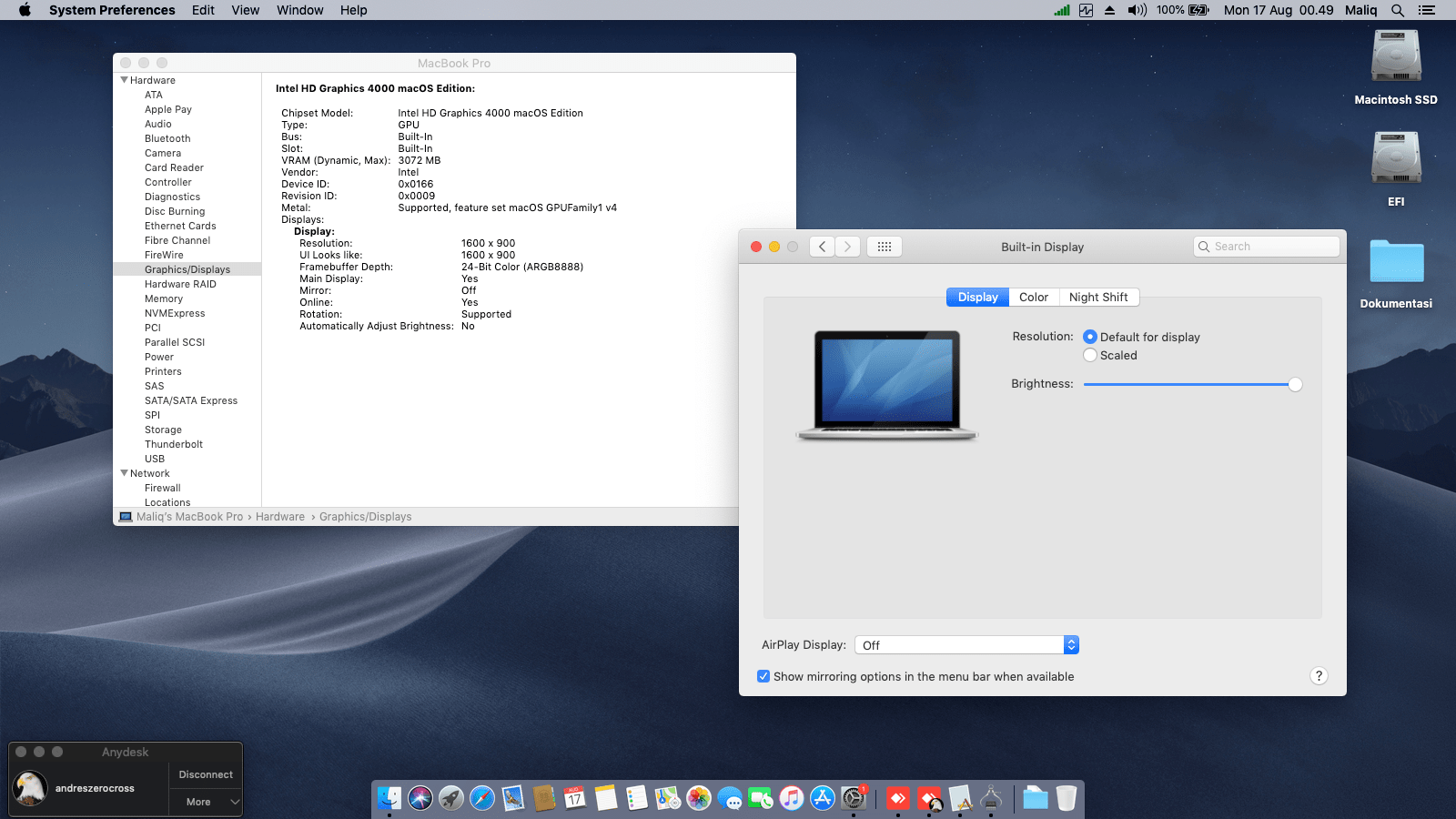This screenshot has height=819, width=1456.
Task: Open Launchpad rocket icon in Dock
Action: tap(450, 798)
